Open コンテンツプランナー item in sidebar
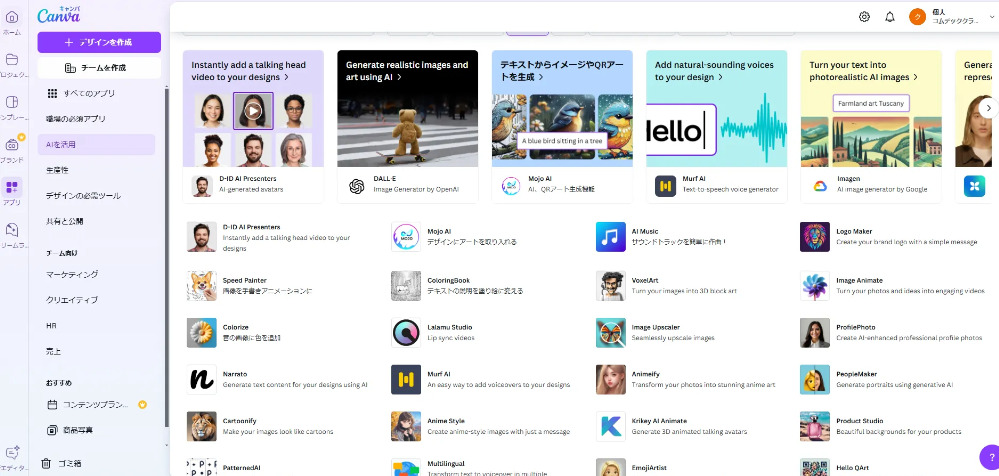This screenshot has height=476, width=999. coord(96,405)
